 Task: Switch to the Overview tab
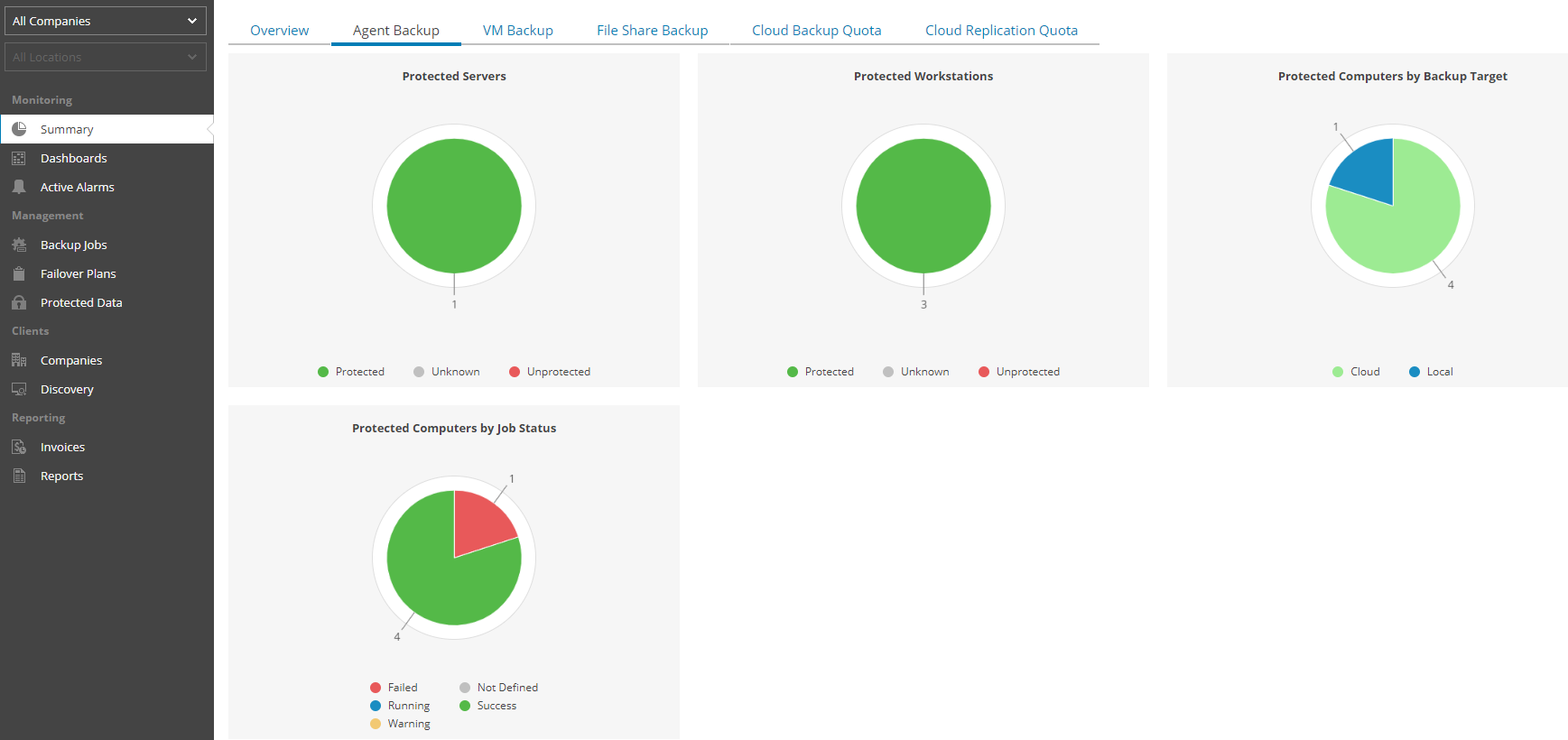280,31
